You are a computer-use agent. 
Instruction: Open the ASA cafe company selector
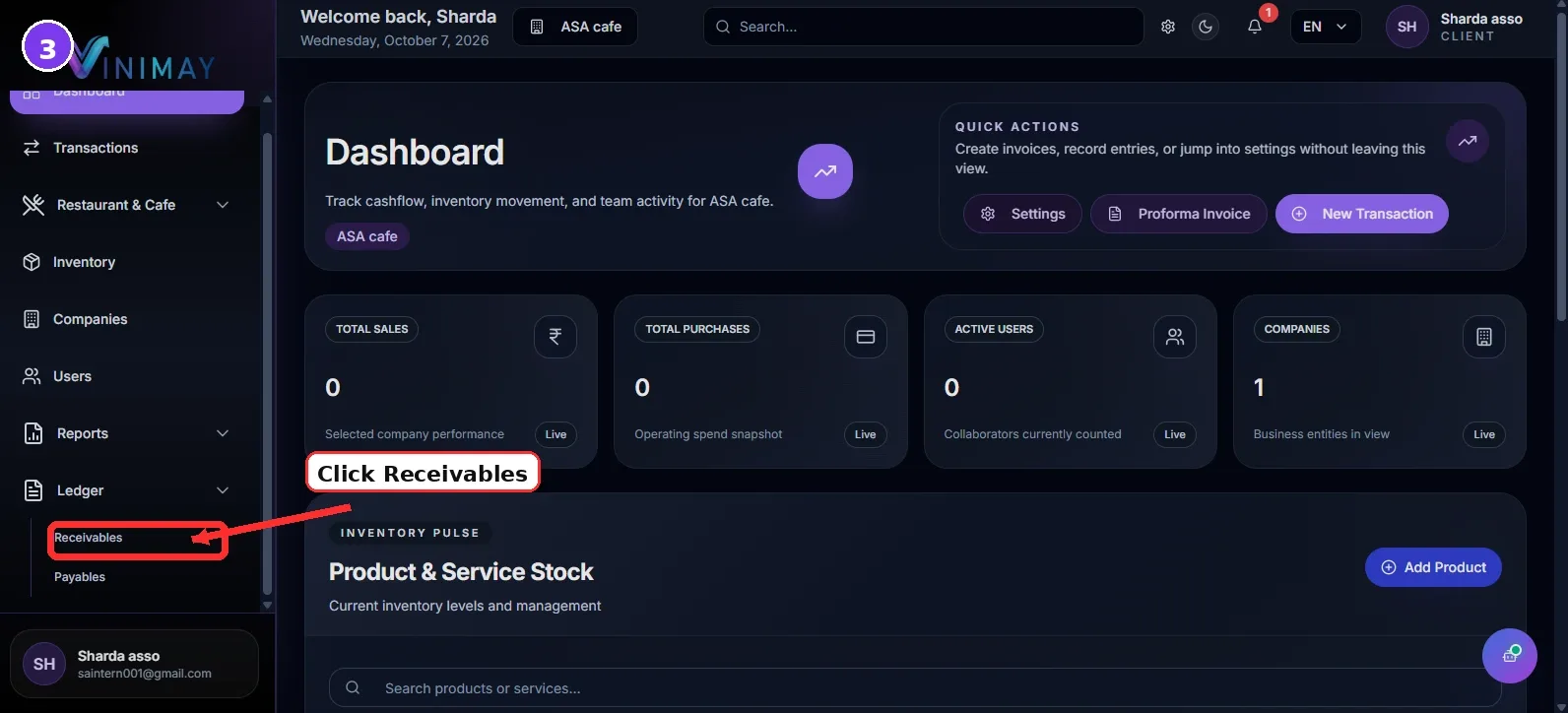pyautogui.click(x=575, y=27)
